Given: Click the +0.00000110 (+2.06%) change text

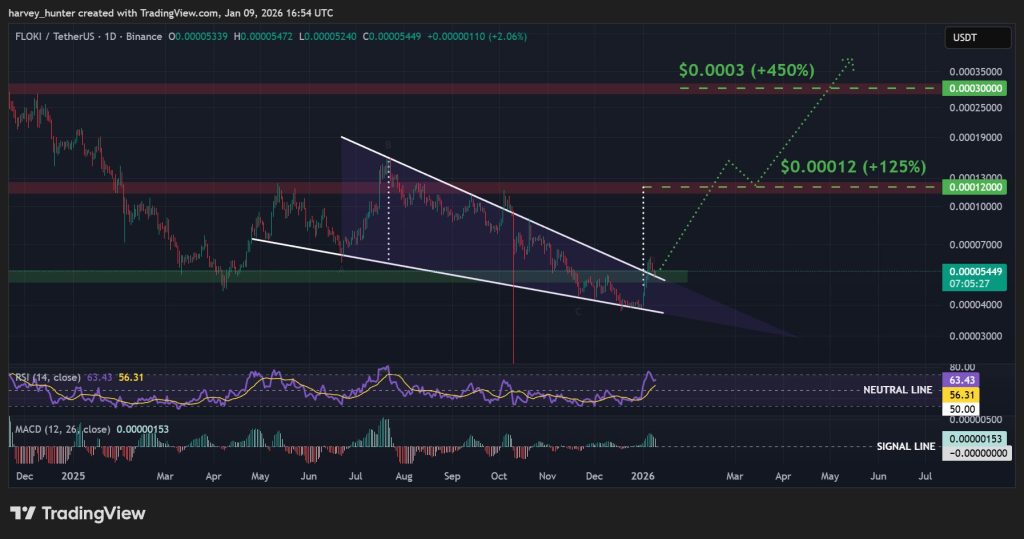Looking at the screenshot, I should [x=477, y=37].
